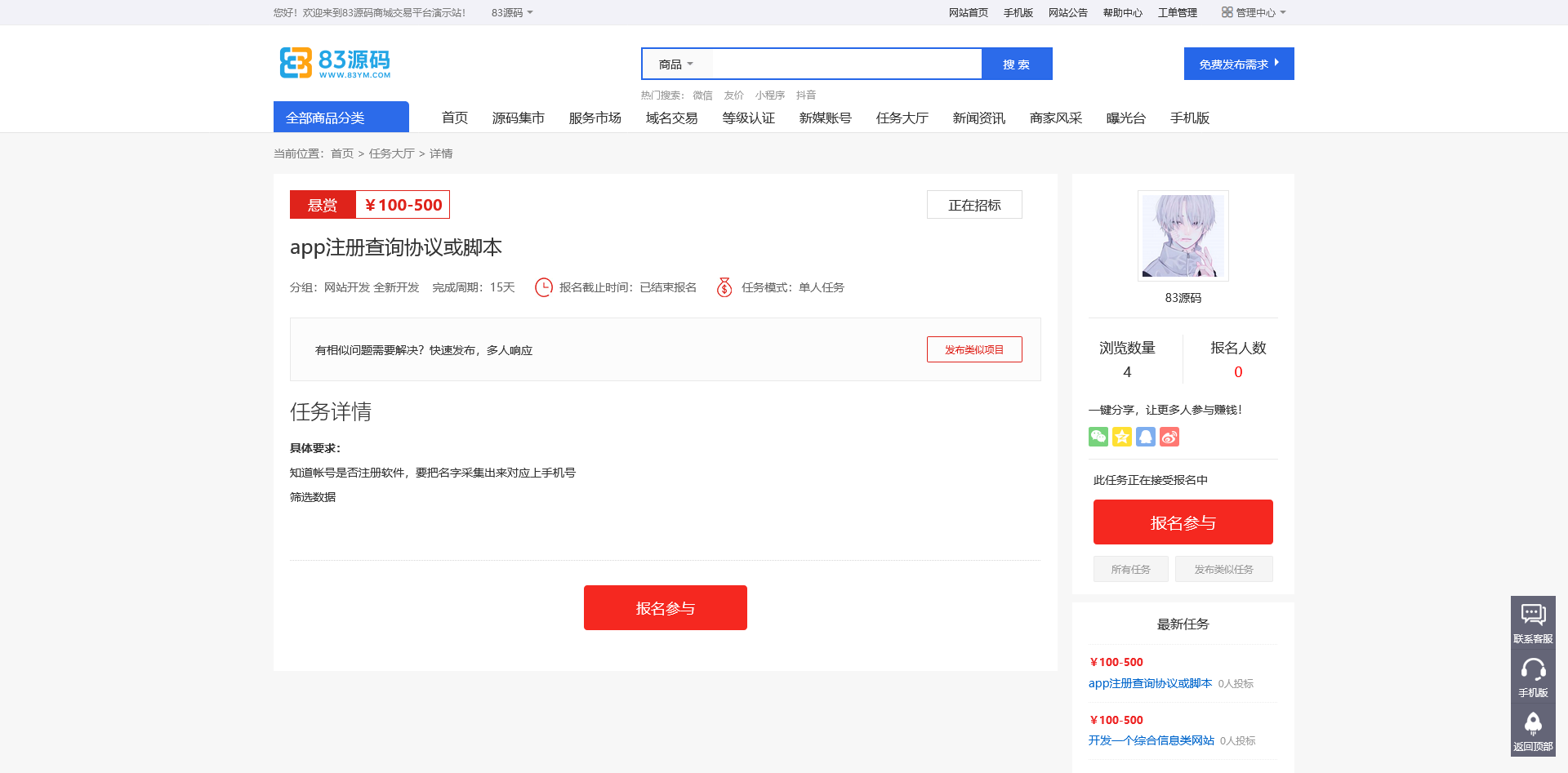Click the center 报名参与 button below task details
Viewport: 1568px width, 773px height.
[x=666, y=607]
